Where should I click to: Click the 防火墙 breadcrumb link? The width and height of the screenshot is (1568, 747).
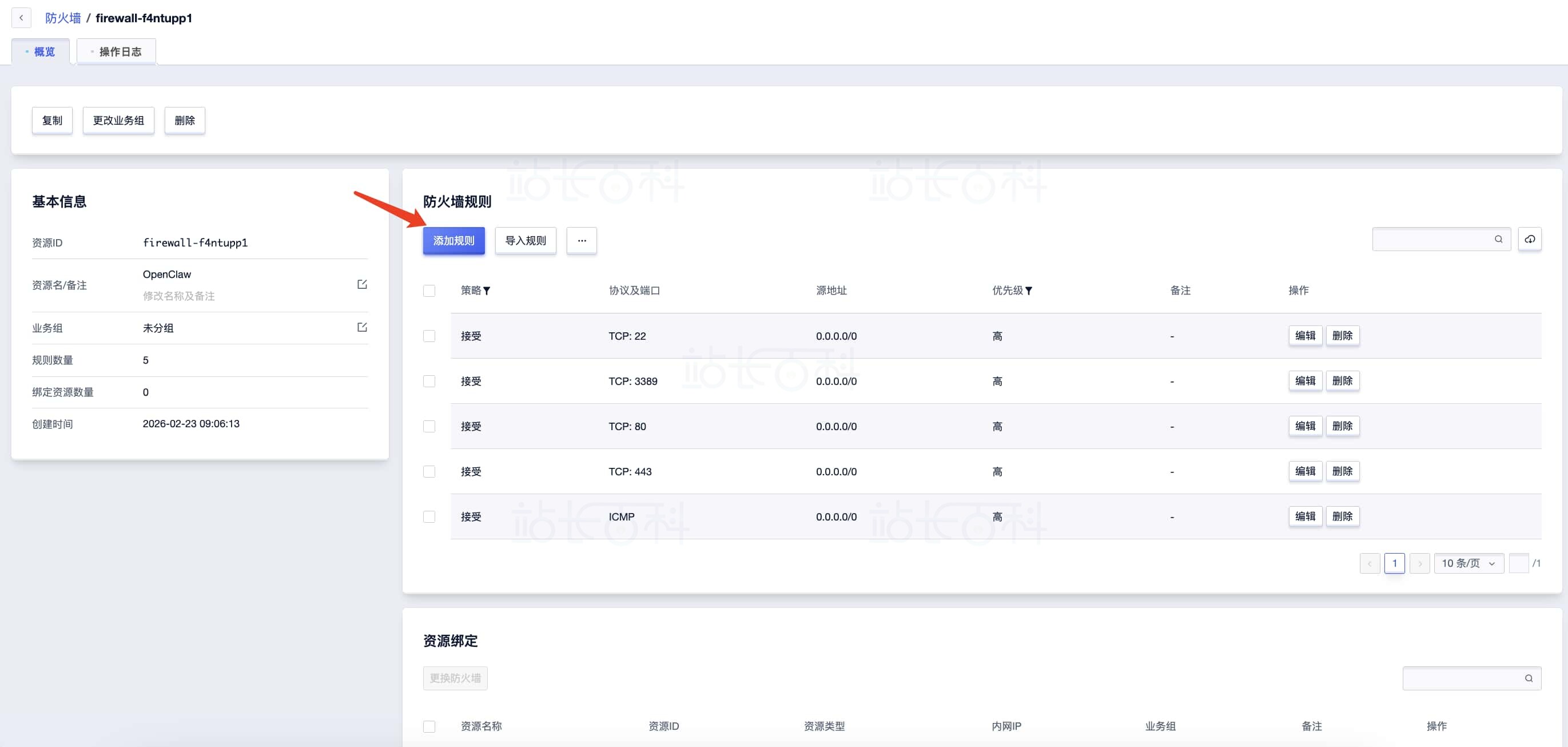[x=63, y=18]
